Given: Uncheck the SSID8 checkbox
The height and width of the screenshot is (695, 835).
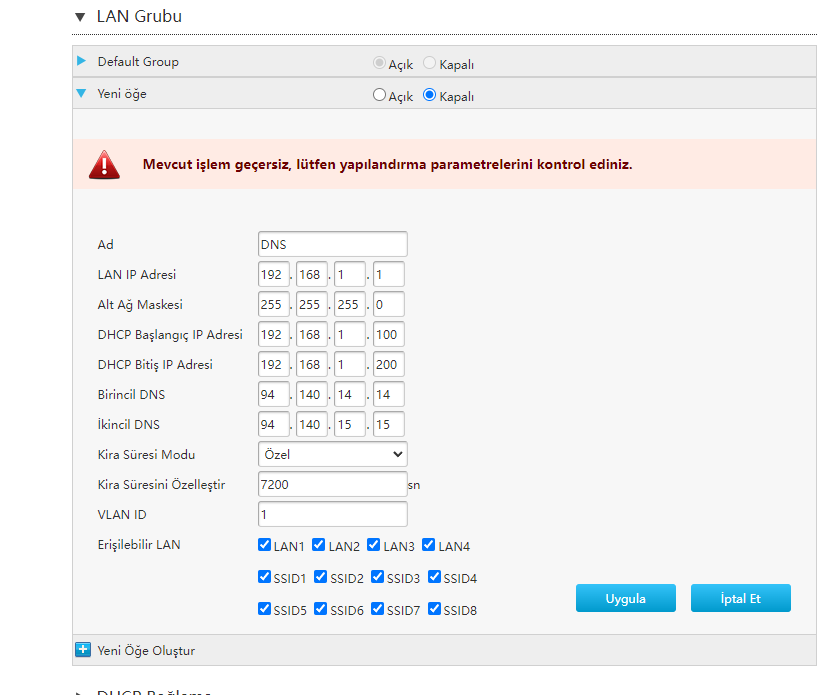Looking at the screenshot, I should pos(435,608).
